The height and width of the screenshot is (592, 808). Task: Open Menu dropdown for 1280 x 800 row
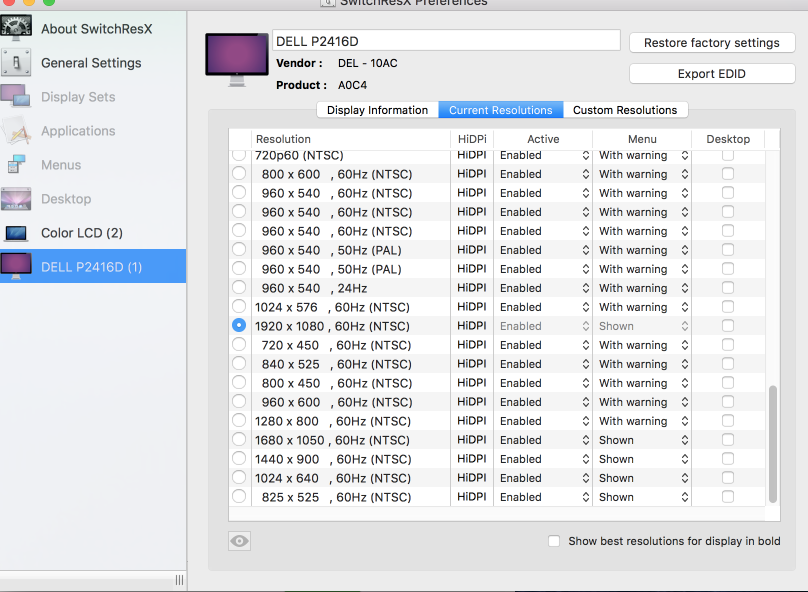pyautogui.click(x=643, y=421)
